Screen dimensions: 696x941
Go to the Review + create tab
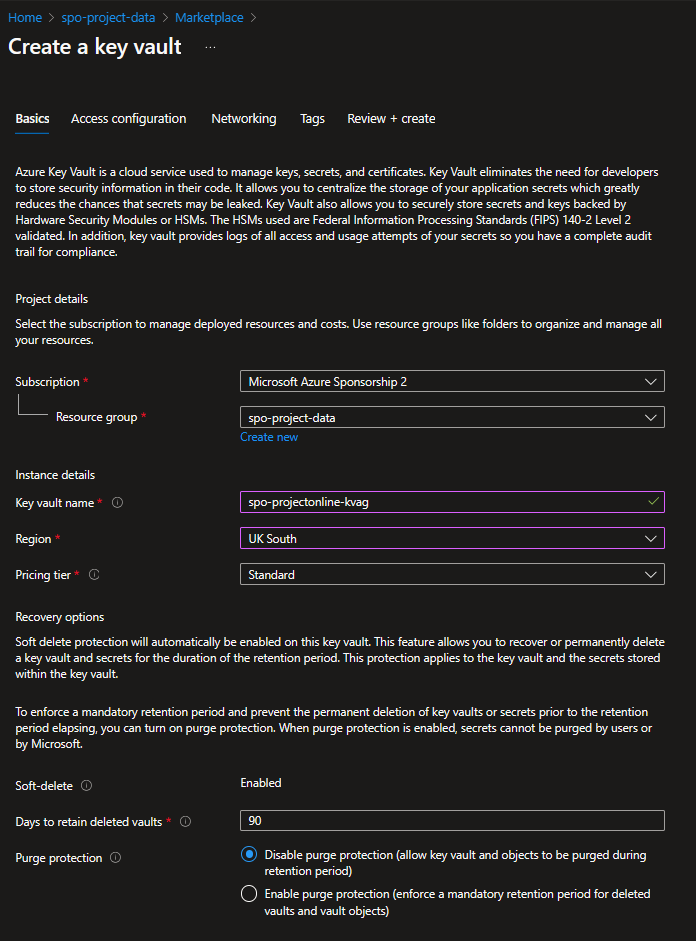[391, 118]
